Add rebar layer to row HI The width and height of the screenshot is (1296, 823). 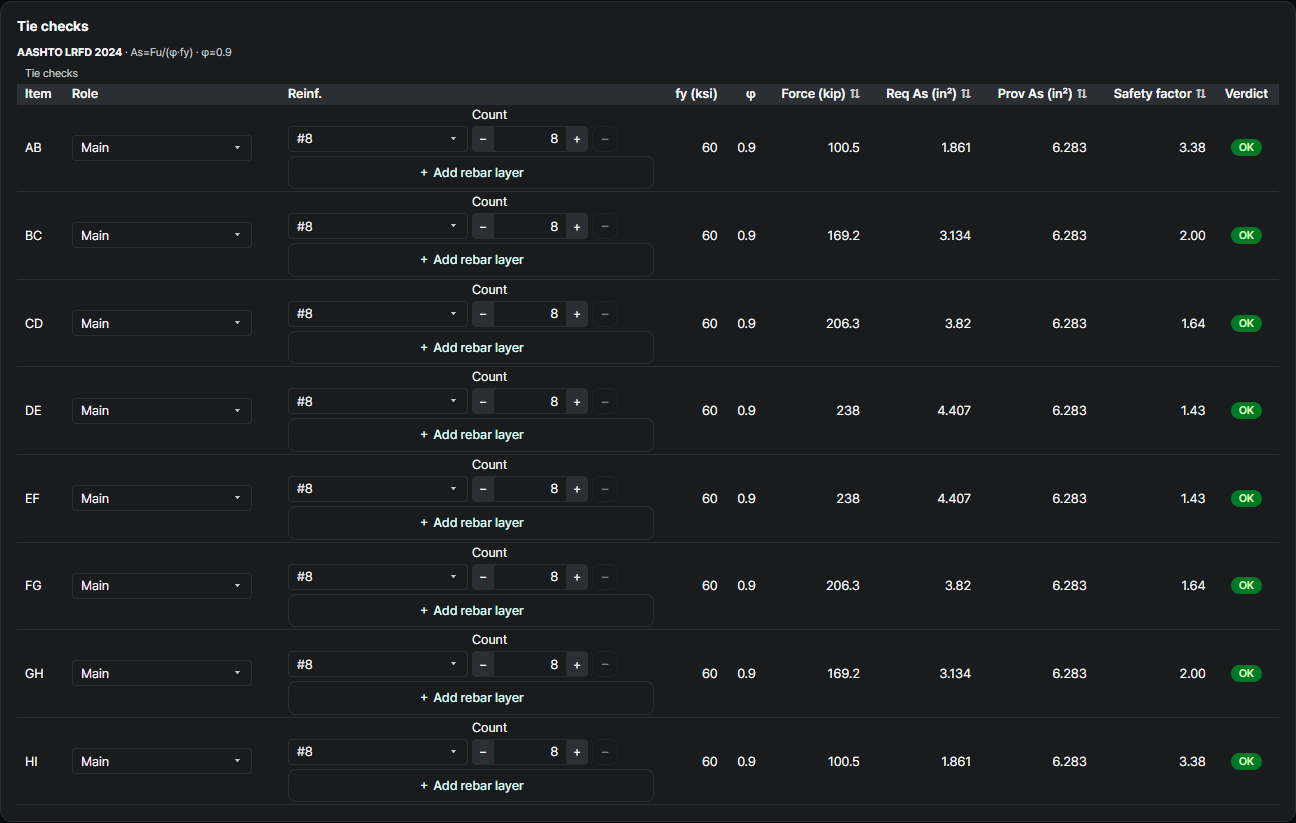click(471, 786)
